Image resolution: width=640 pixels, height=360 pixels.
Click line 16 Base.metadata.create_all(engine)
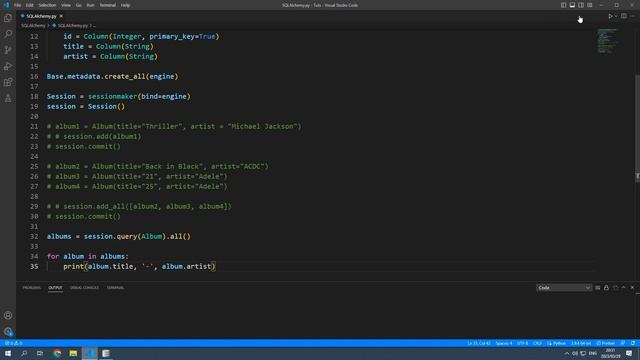[x=112, y=76]
